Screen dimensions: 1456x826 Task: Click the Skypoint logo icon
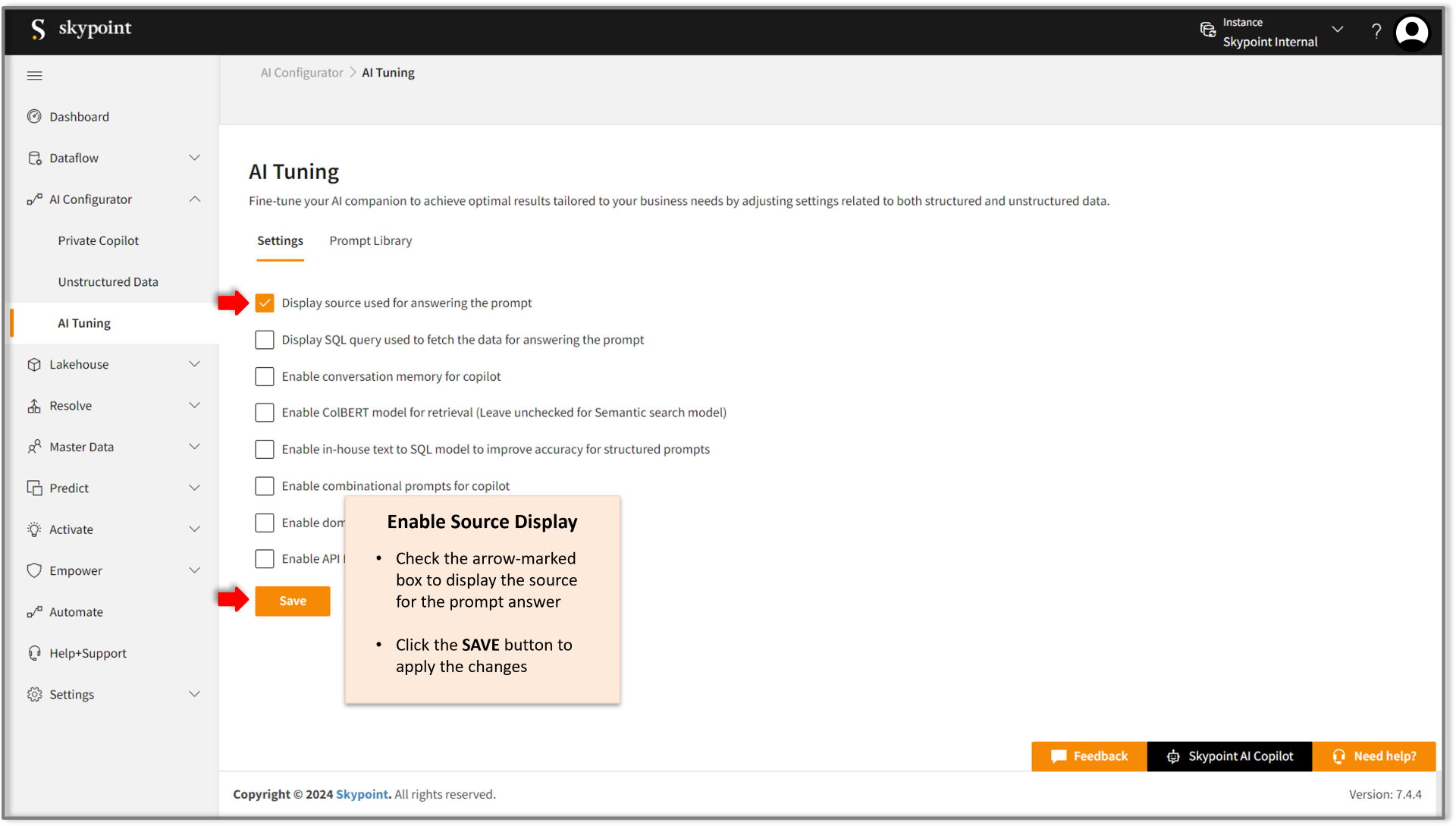[38, 29]
